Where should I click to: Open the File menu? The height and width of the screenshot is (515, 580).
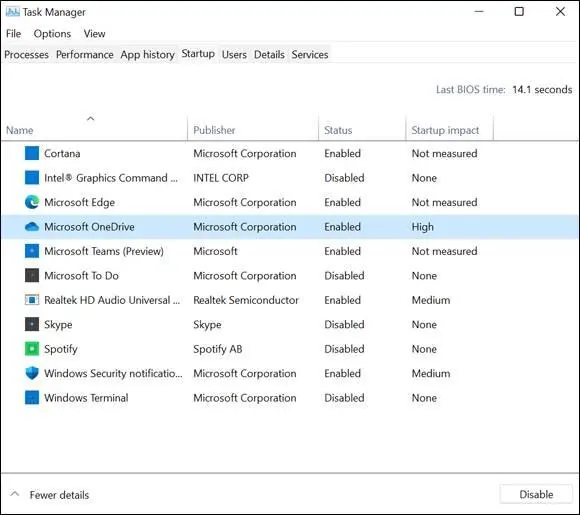click(x=14, y=34)
